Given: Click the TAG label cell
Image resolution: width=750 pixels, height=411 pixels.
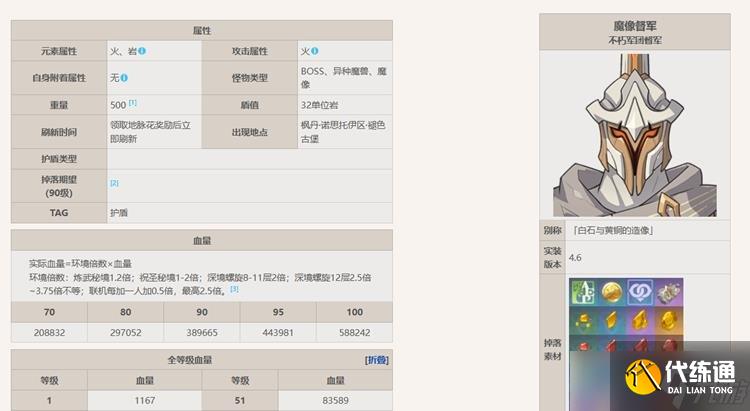Looking at the screenshot, I should 59,213.
